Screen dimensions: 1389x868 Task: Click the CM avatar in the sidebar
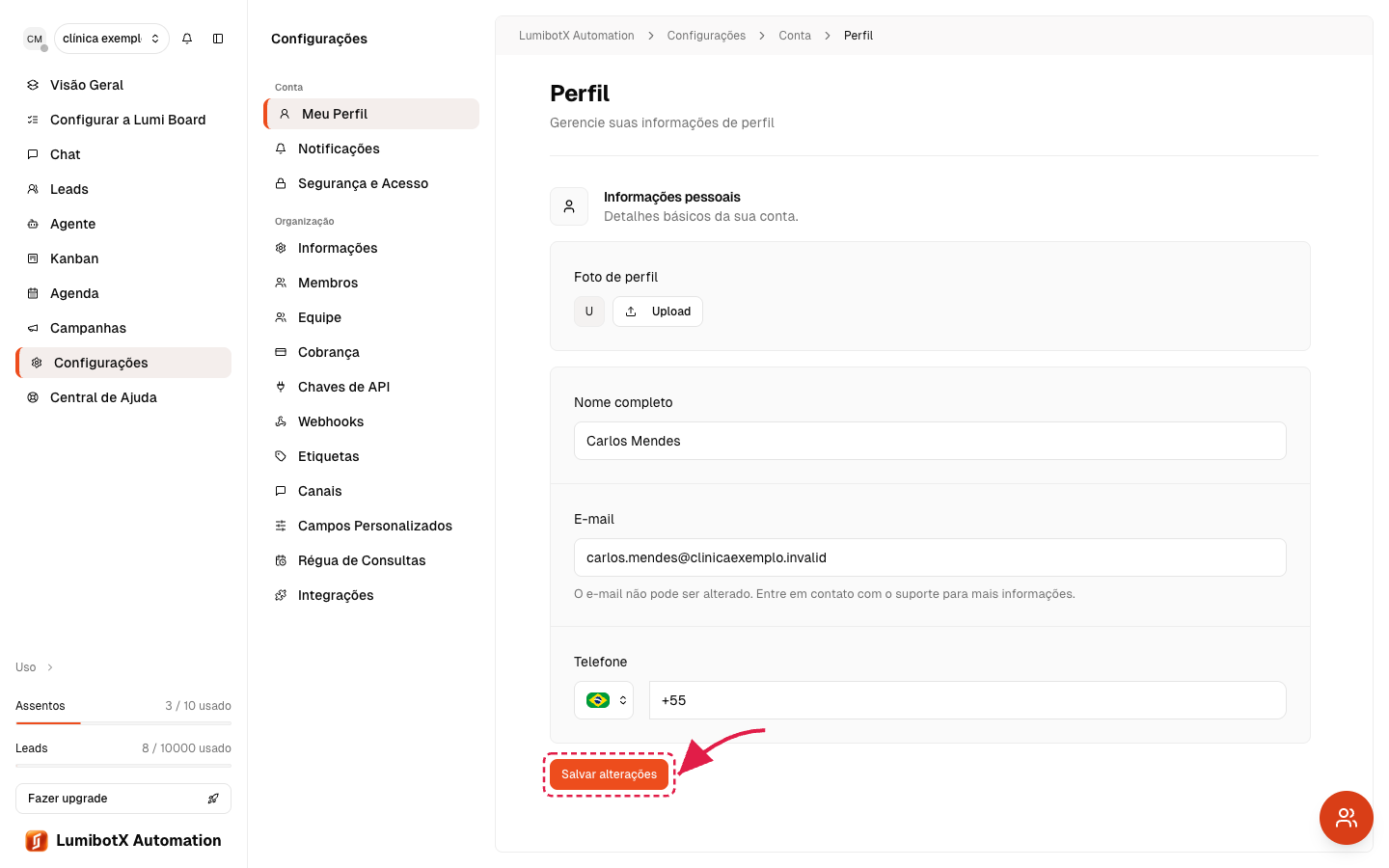[x=35, y=39]
